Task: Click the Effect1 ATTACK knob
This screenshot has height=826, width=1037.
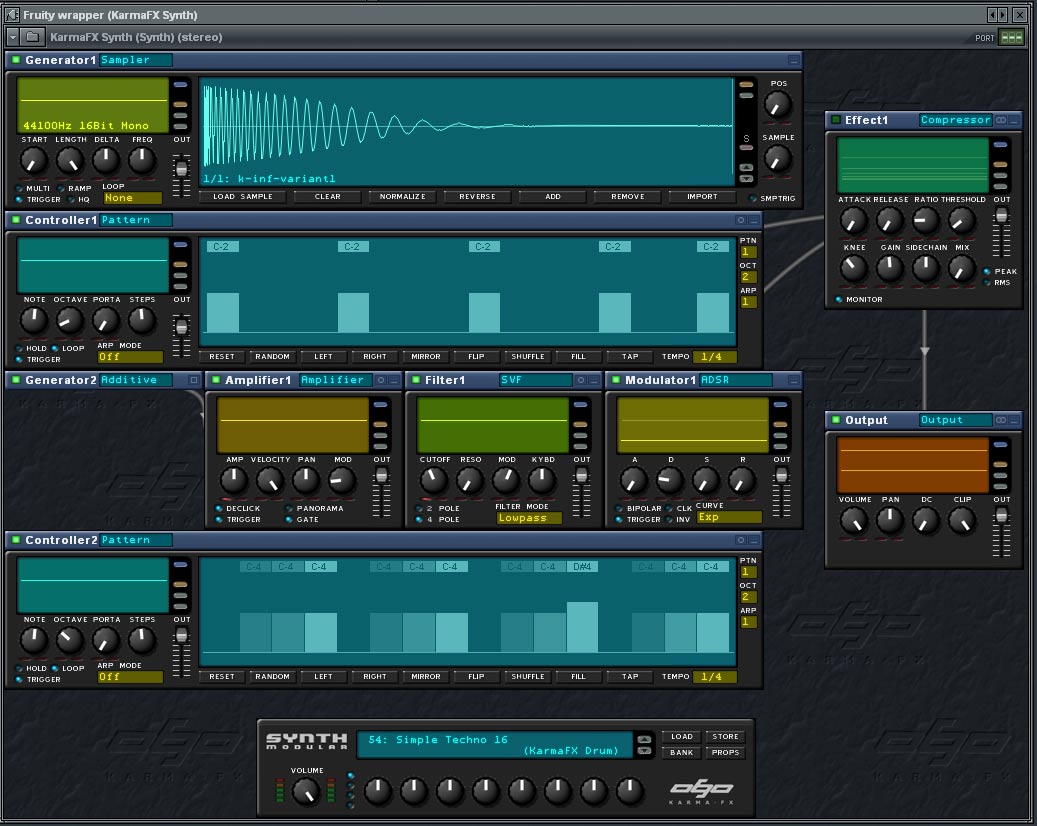Action: [x=853, y=220]
